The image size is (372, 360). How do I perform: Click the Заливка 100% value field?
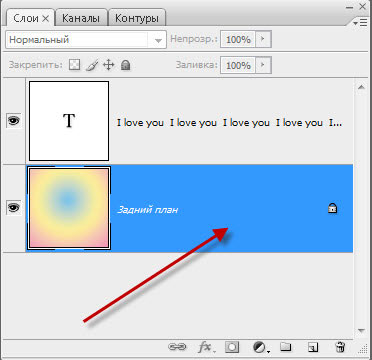click(238, 65)
